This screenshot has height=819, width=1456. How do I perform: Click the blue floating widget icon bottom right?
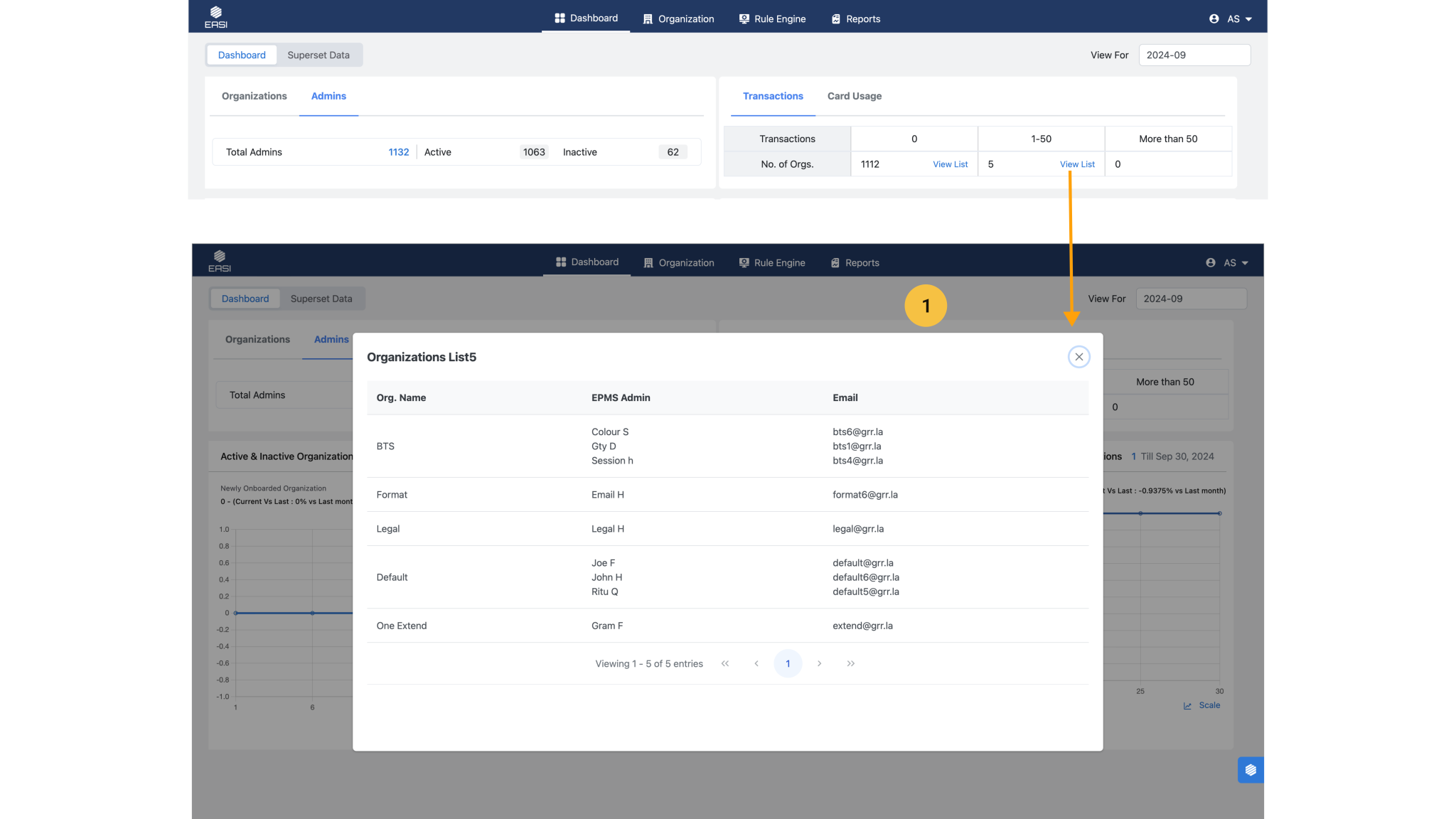(1250, 770)
